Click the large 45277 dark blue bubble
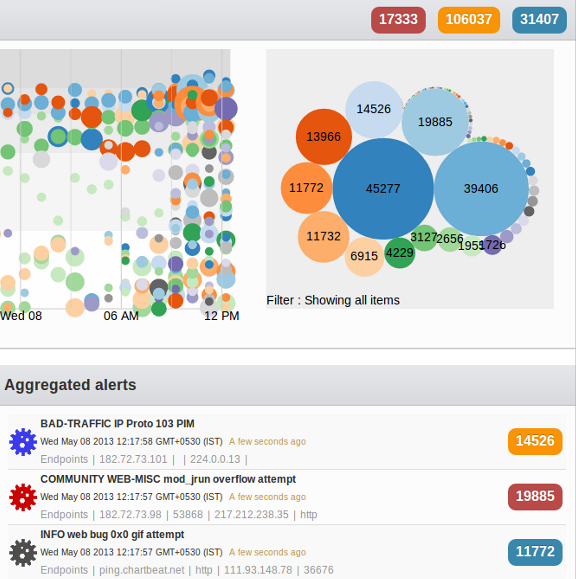Screen dimensions: 576x579 point(383,189)
